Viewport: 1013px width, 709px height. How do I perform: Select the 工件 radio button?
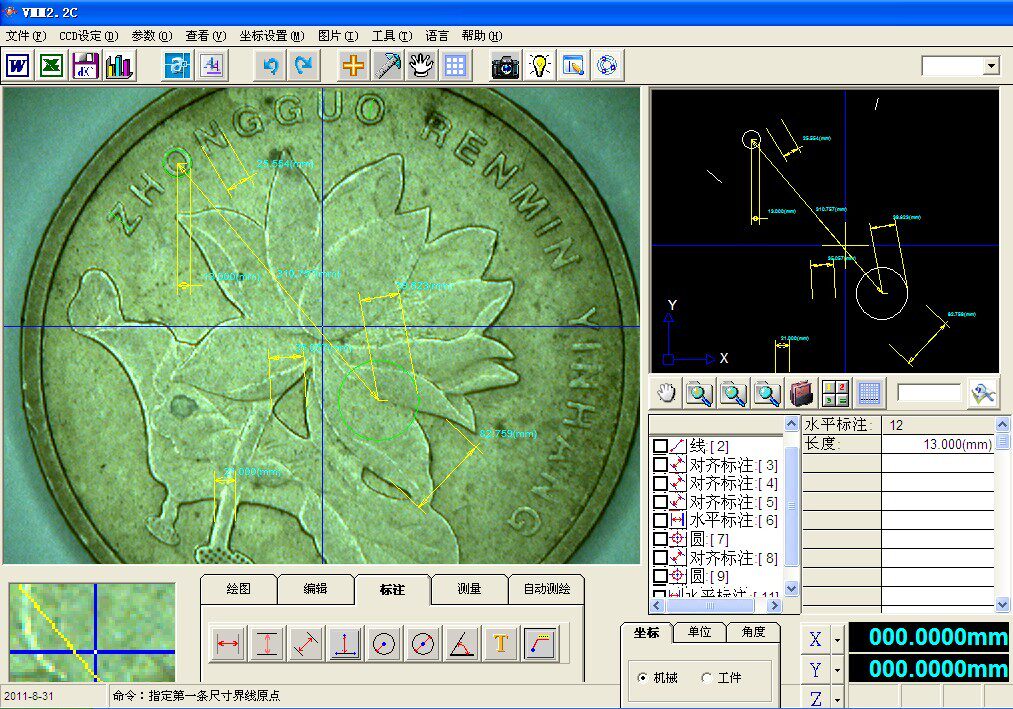pyautogui.click(x=706, y=677)
